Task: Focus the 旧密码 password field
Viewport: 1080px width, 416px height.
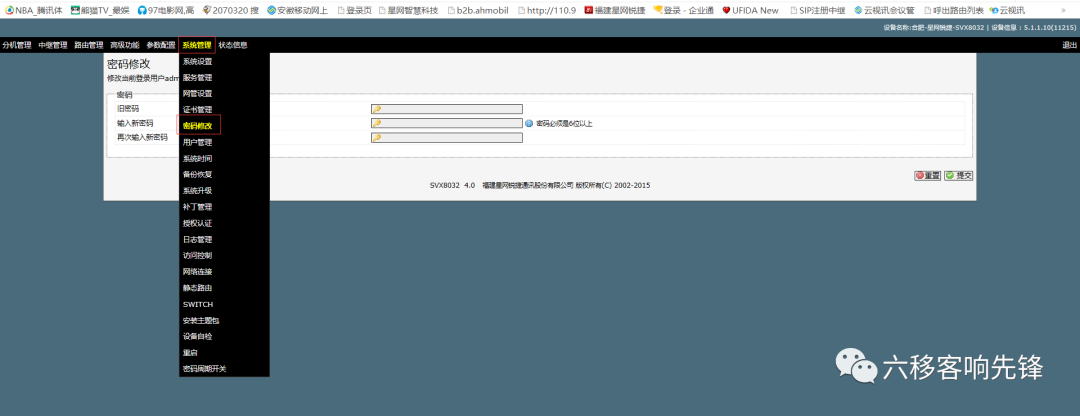Action: [446, 109]
